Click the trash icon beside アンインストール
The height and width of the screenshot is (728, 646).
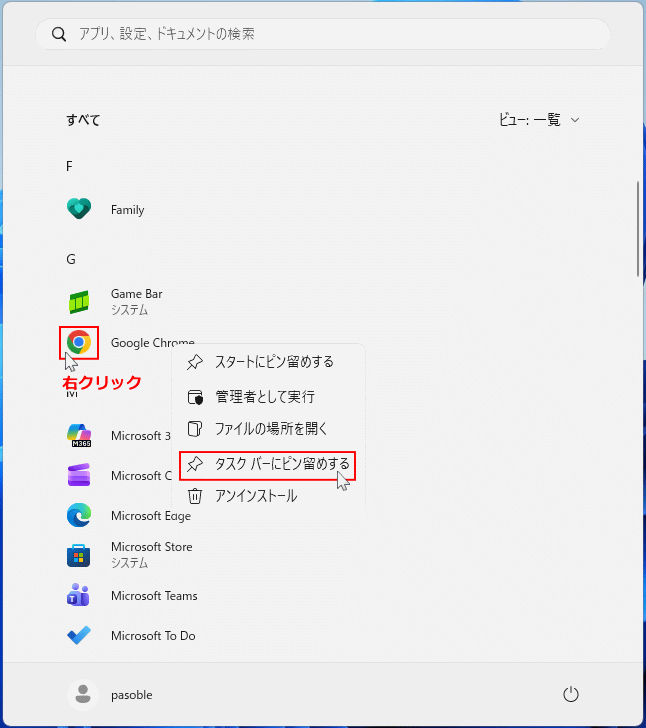click(x=195, y=496)
